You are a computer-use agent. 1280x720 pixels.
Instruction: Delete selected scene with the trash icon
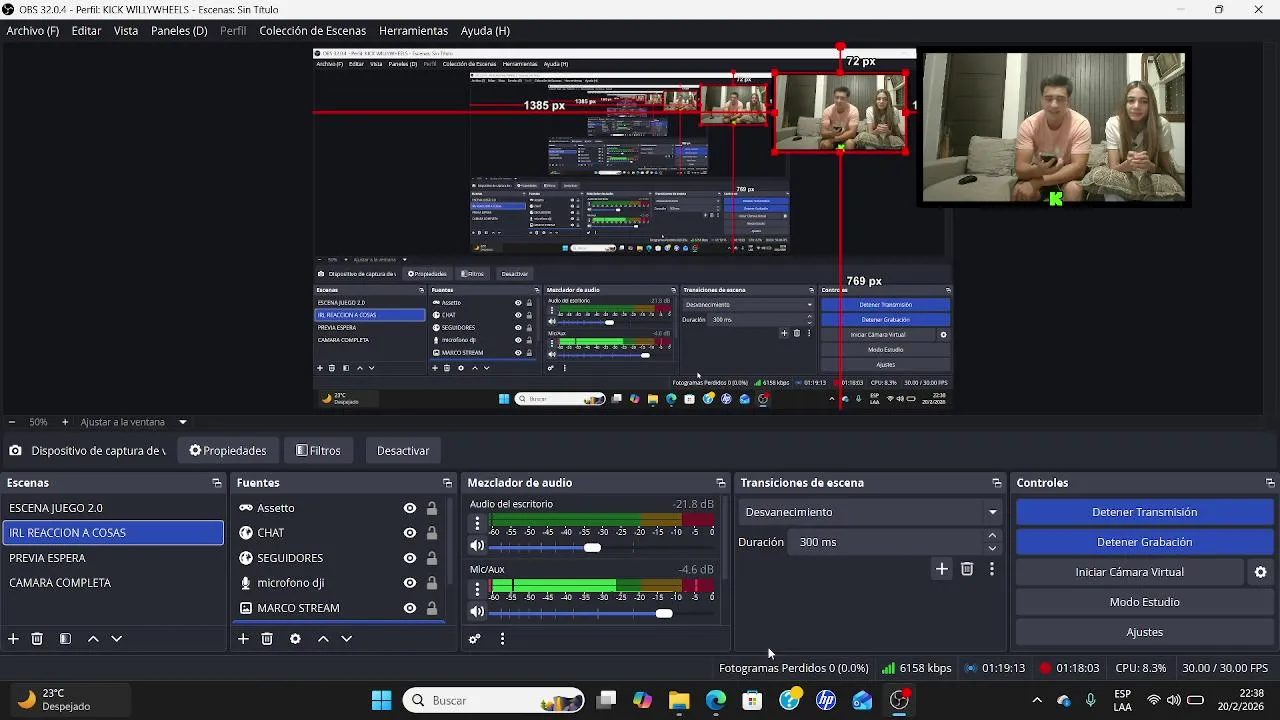37,639
